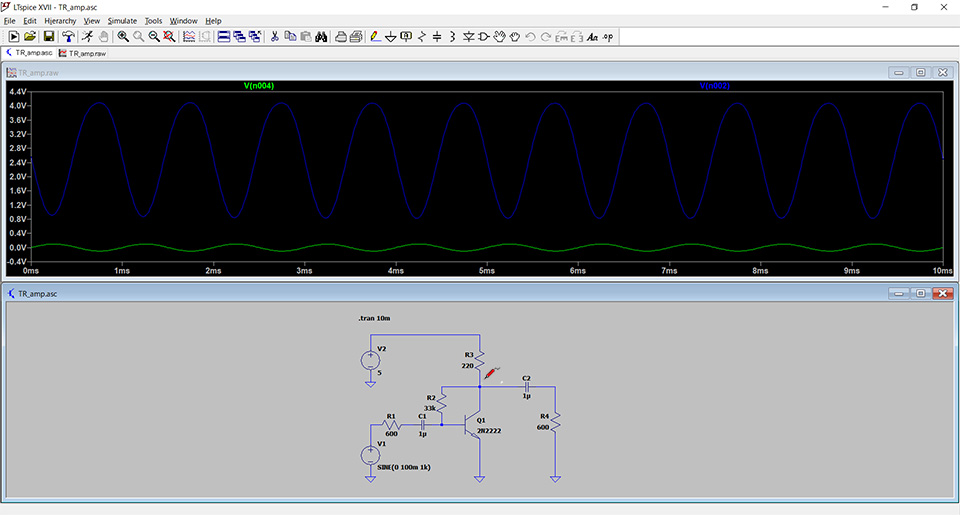This screenshot has width=960, height=515.
Task: Open the Window menu
Action: tap(183, 21)
